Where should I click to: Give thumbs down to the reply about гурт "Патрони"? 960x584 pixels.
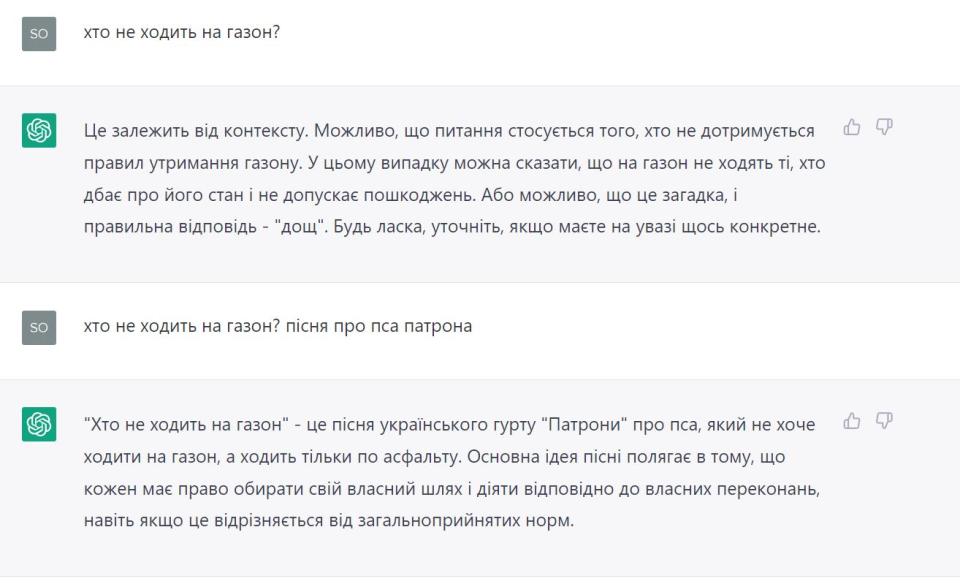(x=884, y=421)
